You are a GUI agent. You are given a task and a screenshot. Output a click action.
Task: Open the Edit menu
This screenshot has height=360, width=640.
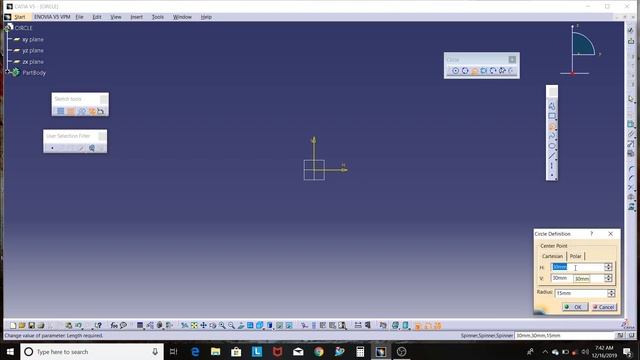[x=97, y=17]
